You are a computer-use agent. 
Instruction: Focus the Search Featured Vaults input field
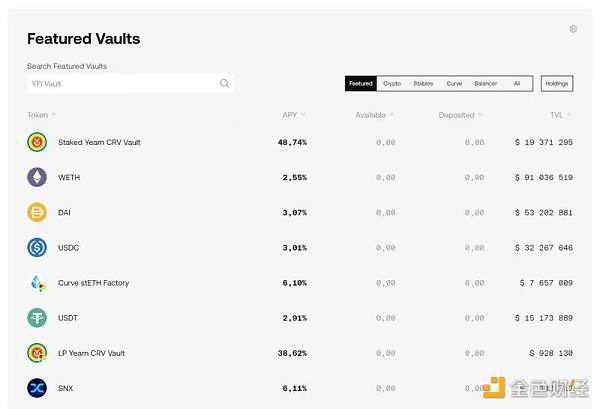(120, 84)
